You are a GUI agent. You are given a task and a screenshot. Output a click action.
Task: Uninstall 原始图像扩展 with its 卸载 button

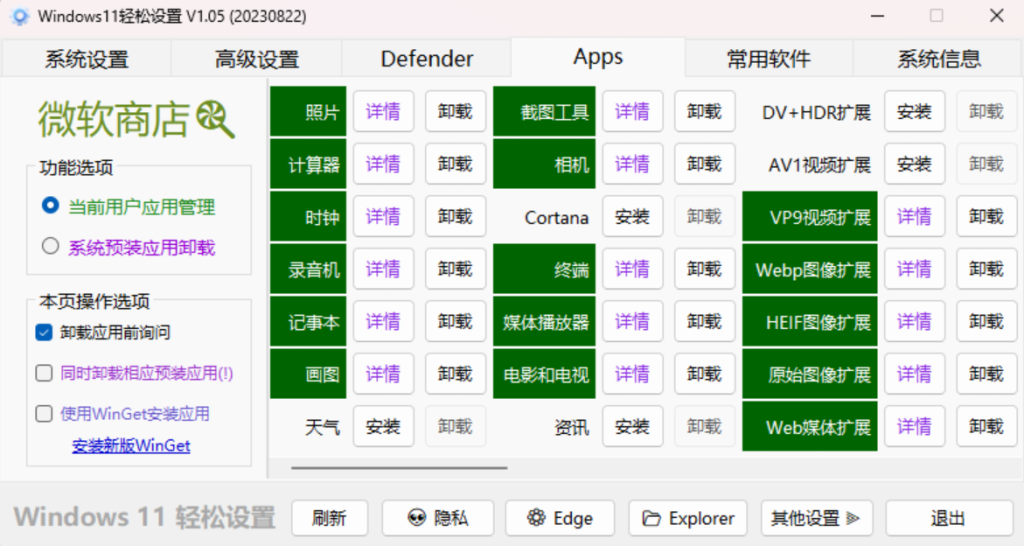(x=986, y=374)
